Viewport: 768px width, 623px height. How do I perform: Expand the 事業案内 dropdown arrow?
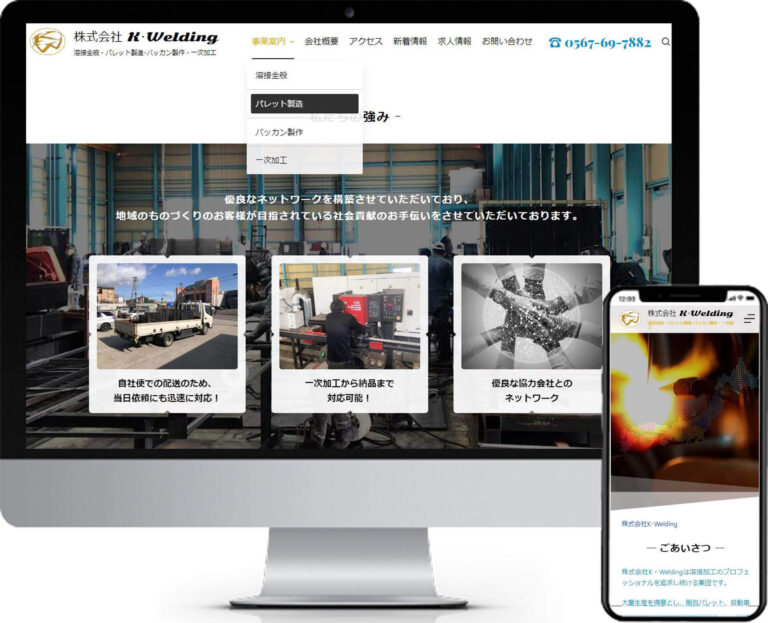[x=292, y=42]
